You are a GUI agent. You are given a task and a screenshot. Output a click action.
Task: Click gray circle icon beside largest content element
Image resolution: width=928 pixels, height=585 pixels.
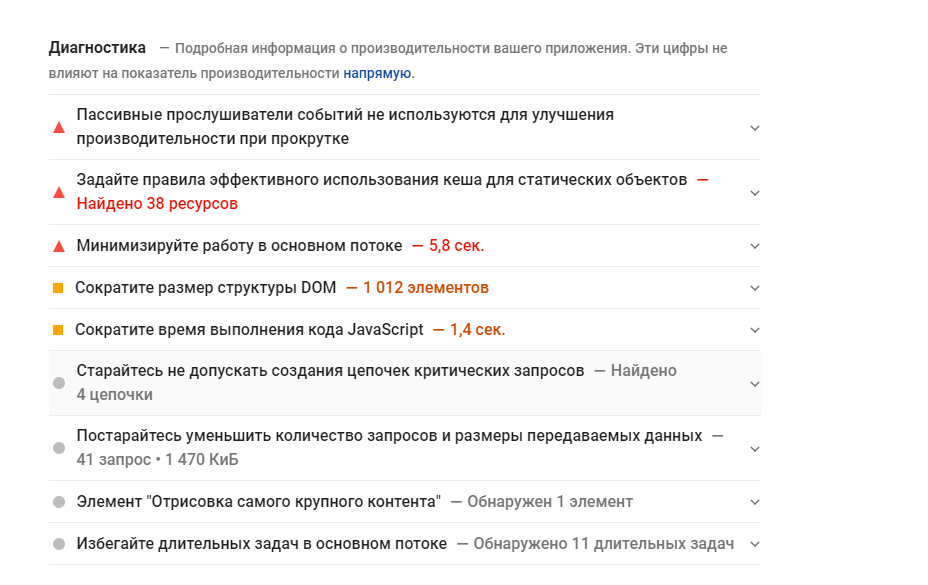point(59,502)
